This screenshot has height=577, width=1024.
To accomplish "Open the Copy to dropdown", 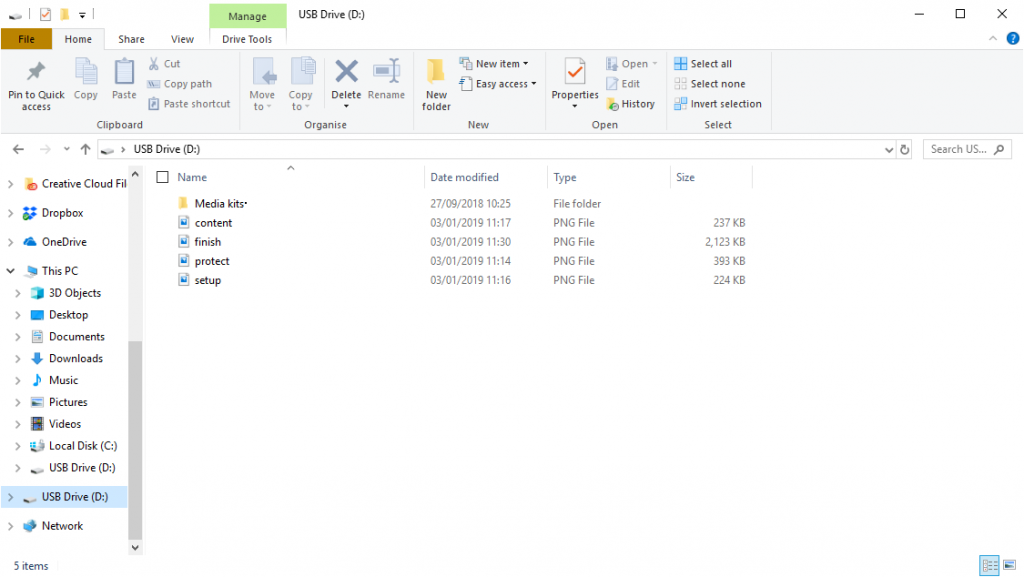I will point(300,101).
